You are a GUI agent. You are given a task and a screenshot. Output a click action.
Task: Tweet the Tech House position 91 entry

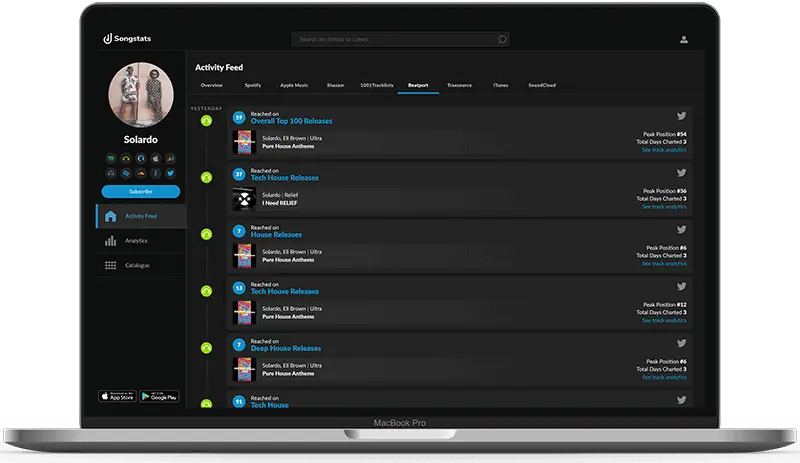click(681, 400)
